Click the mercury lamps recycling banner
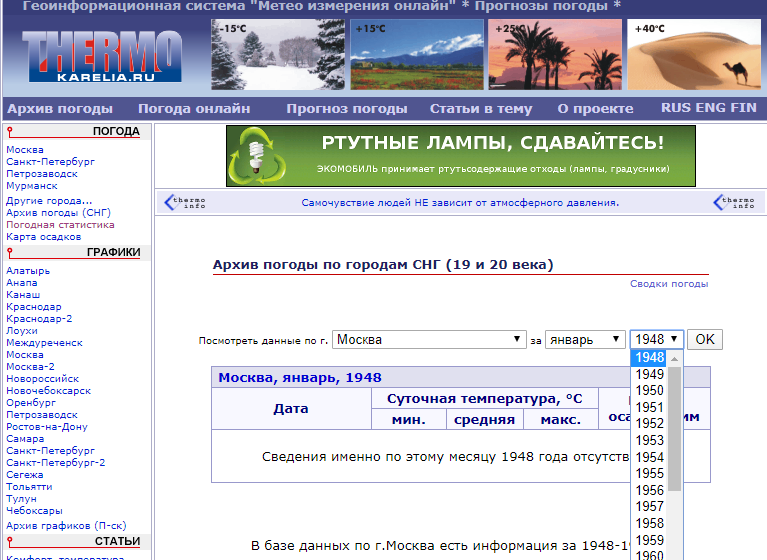Image resolution: width=767 pixels, height=560 pixels. (461, 156)
